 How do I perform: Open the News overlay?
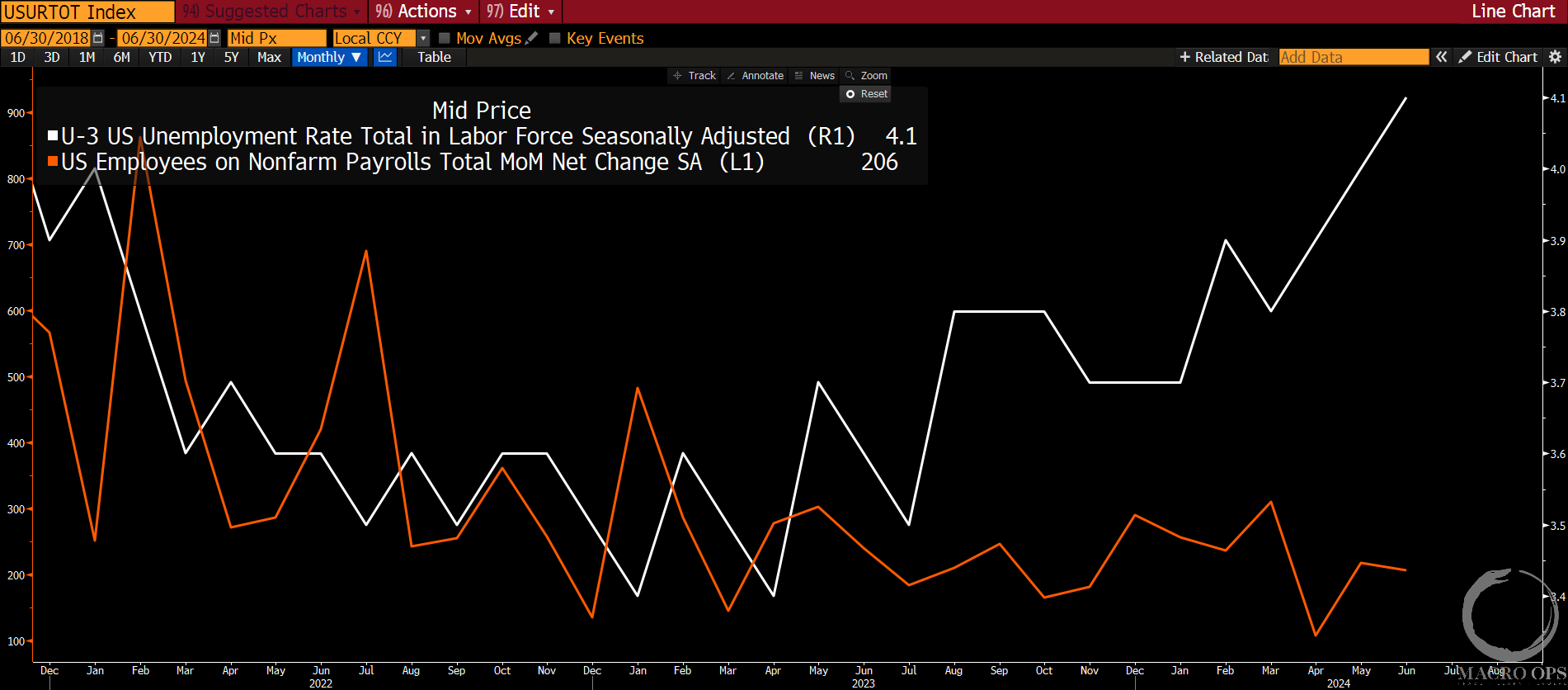[815, 75]
